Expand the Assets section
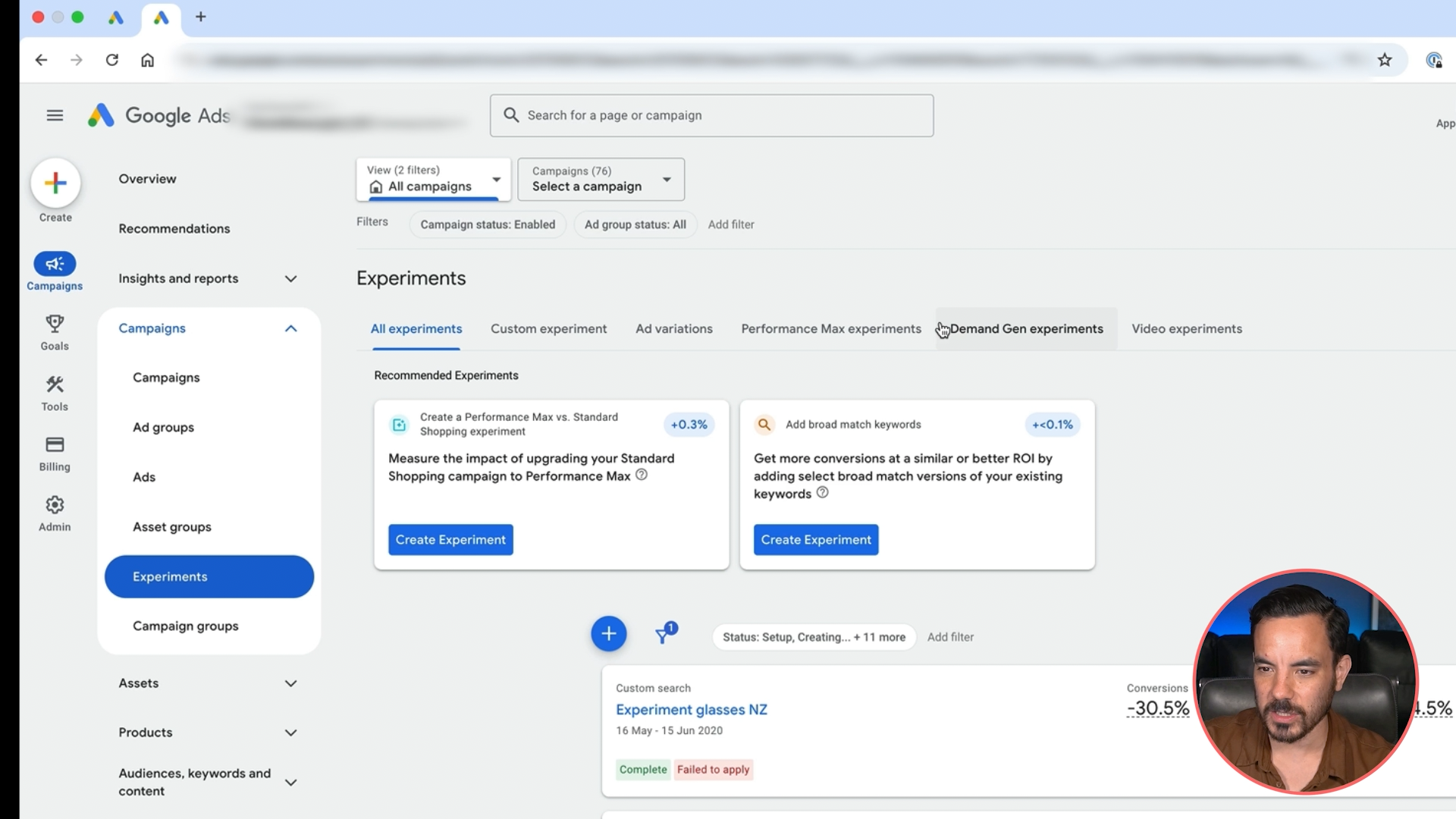This screenshot has height=819, width=1456. 290,683
